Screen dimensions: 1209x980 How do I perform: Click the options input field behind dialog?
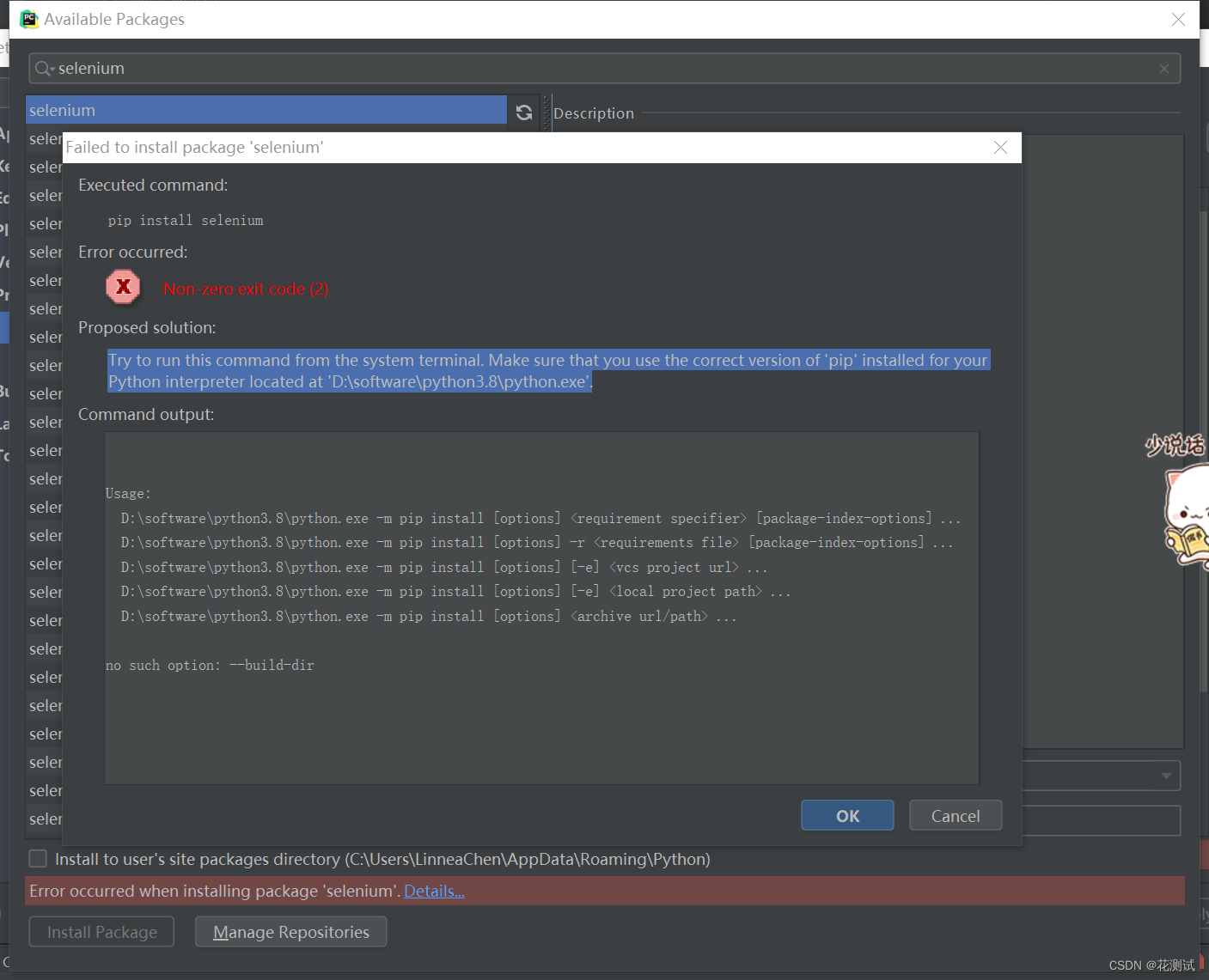pyautogui.click(x=1101, y=820)
